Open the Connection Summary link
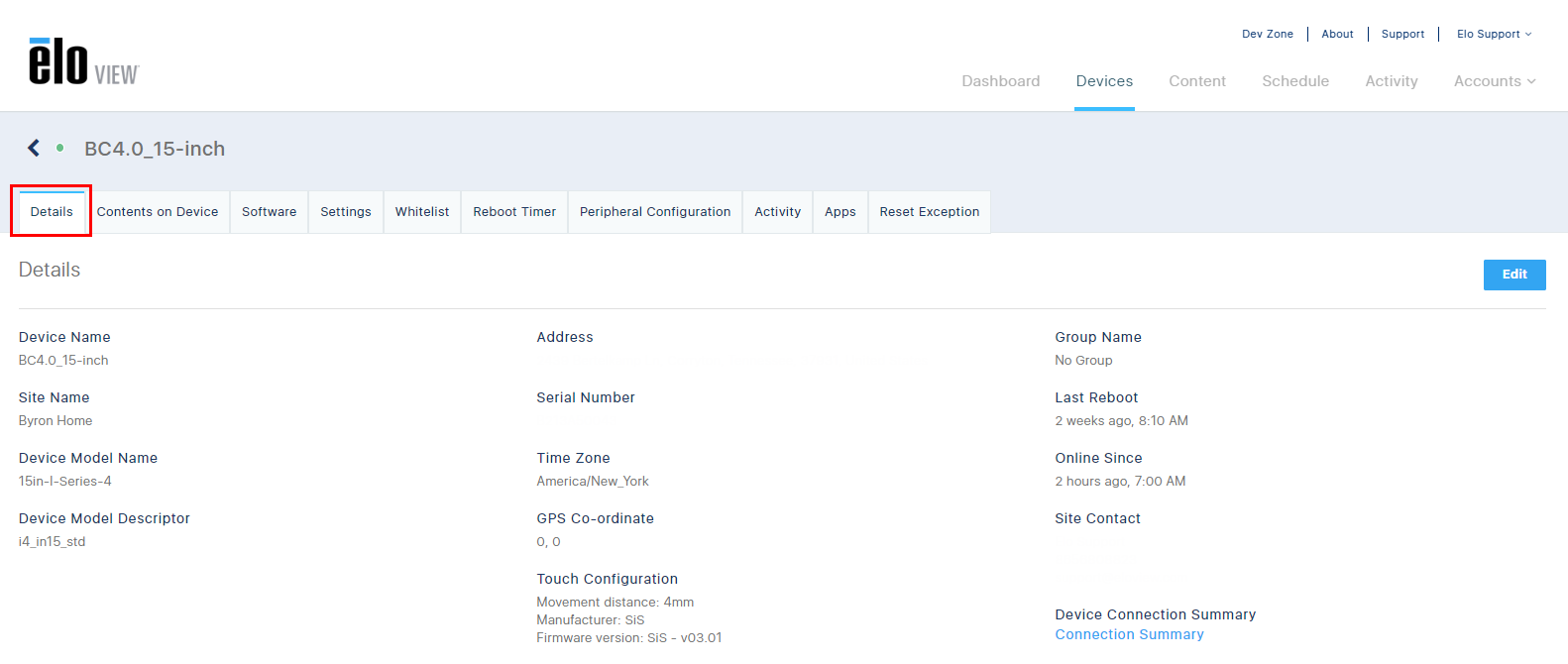This screenshot has height=664, width=1568. [1129, 634]
